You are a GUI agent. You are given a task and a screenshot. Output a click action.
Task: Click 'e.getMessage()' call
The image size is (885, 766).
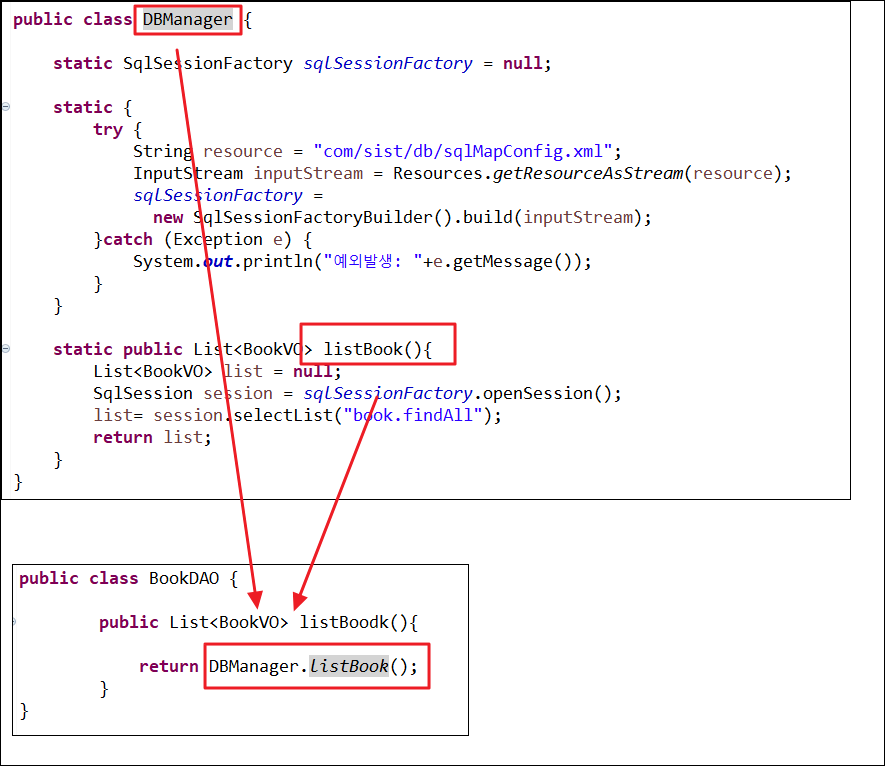(x=503, y=261)
